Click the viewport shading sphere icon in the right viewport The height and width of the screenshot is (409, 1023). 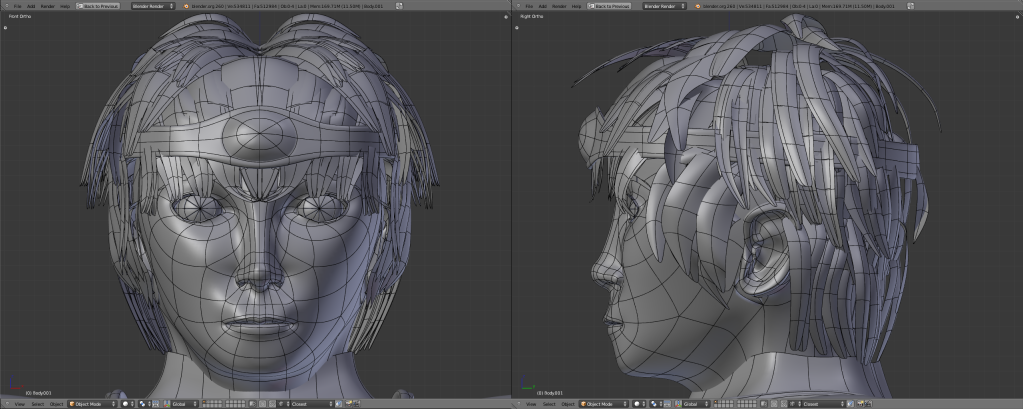638,404
